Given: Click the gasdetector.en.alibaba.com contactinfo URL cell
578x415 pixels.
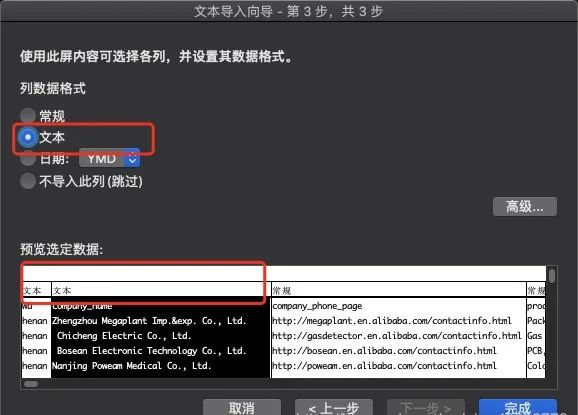Looking at the screenshot, I should click(397, 336).
